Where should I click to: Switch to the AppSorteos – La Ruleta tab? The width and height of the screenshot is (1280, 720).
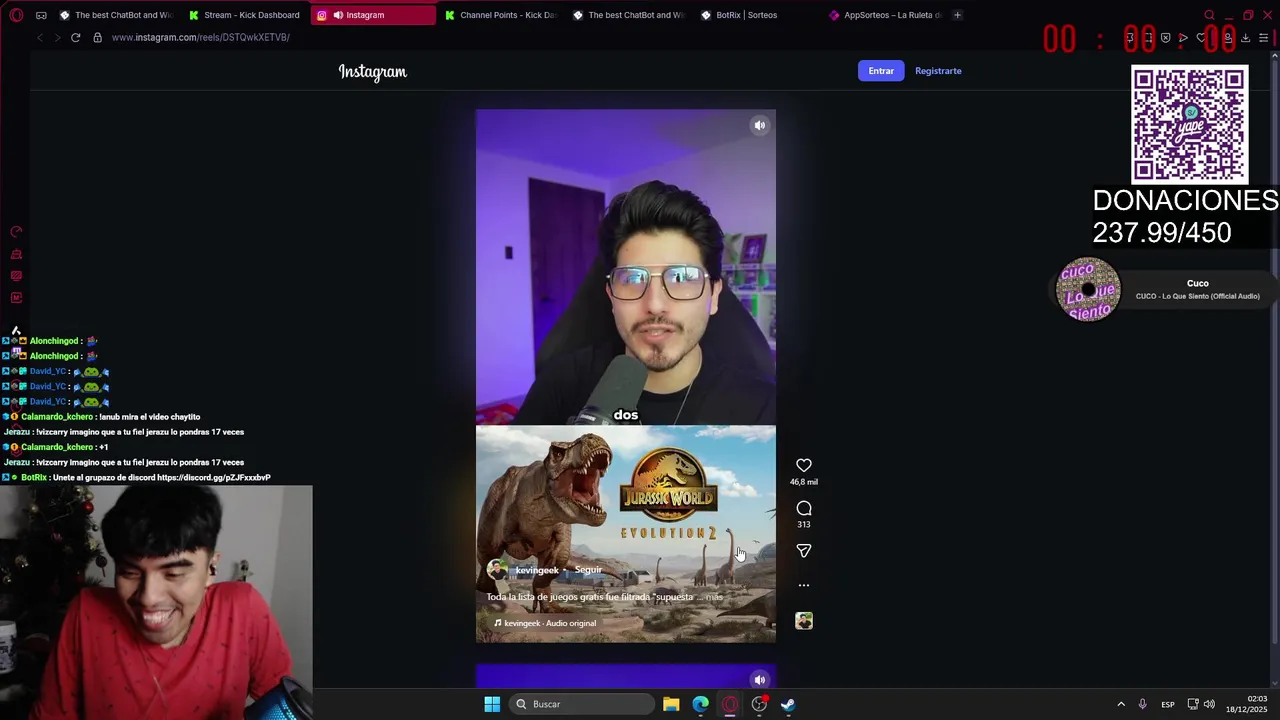[885, 15]
